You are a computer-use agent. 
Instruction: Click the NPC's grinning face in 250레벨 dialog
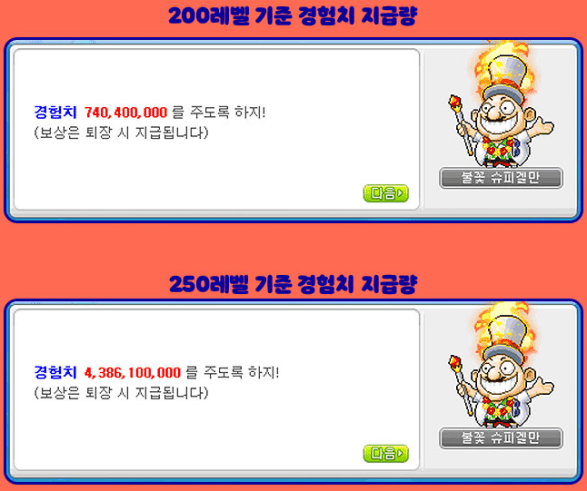pyautogui.click(x=500, y=377)
